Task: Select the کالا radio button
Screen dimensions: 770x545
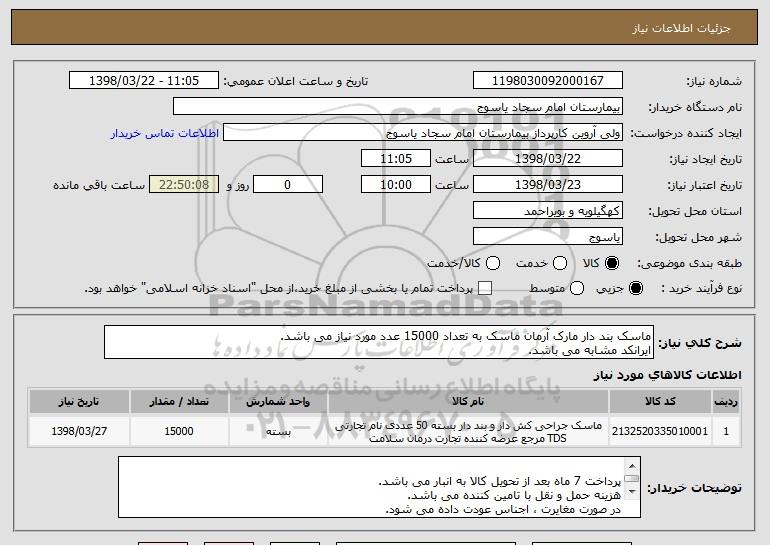Action: 612,264
